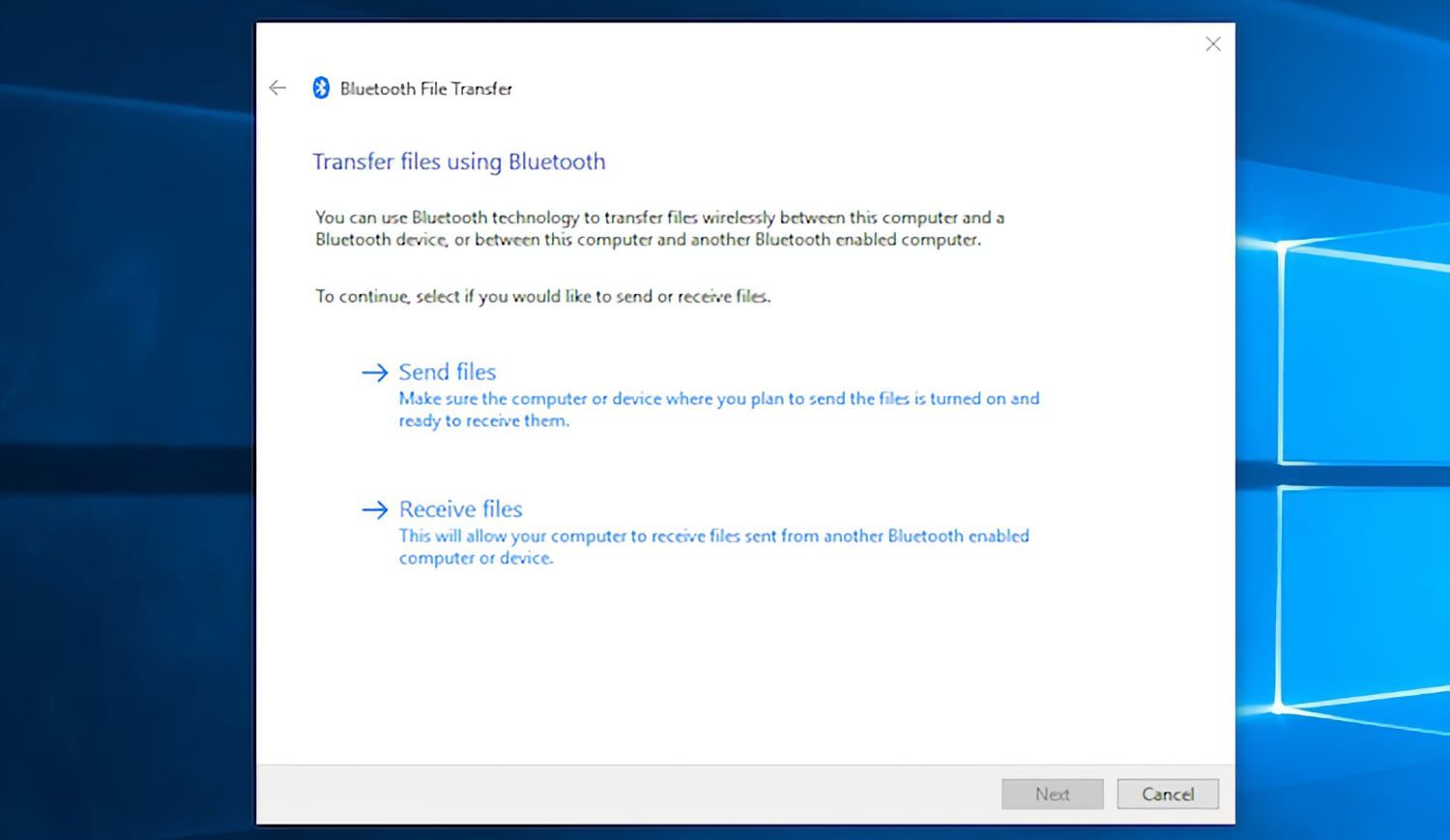Screen dimensions: 1450x840
Task: Close the Bluetooth File Transfer window
Action: click(1213, 43)
